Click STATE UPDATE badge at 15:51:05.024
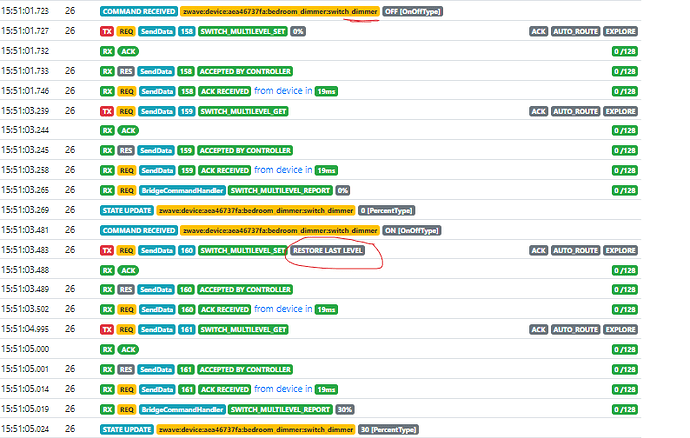Viewport: 690px width, 438px height. pyautogui.click(x=127, y=430)
